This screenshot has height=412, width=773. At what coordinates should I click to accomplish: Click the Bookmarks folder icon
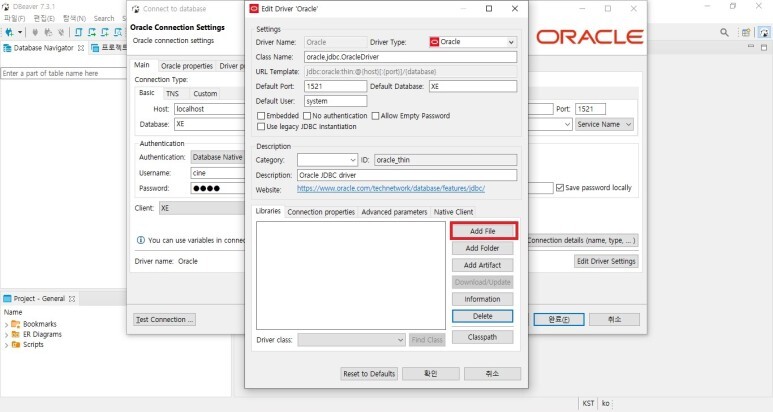tap(16, 324)
